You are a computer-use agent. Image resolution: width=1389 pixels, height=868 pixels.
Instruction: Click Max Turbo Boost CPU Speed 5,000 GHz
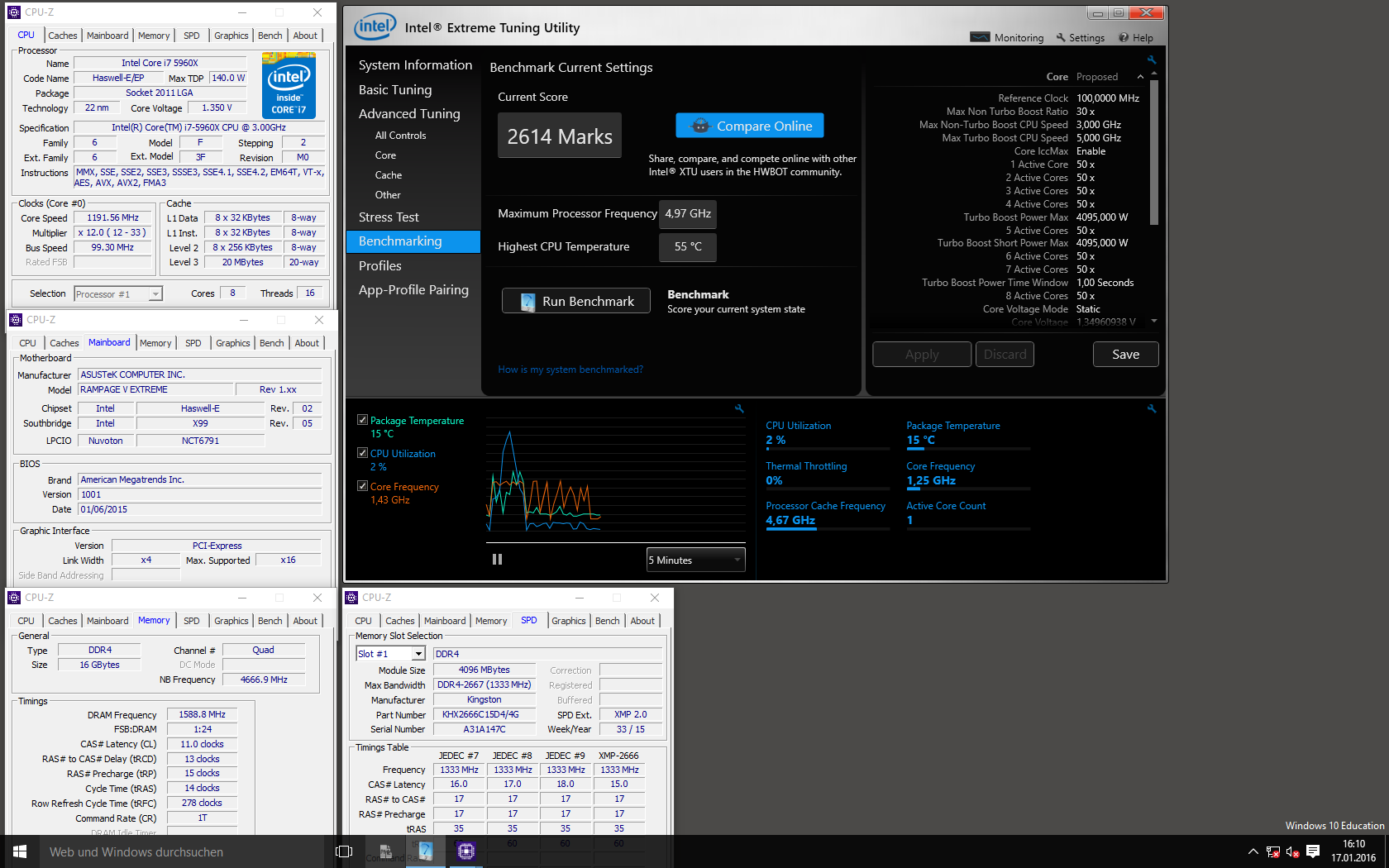(x=1099, y=138)
